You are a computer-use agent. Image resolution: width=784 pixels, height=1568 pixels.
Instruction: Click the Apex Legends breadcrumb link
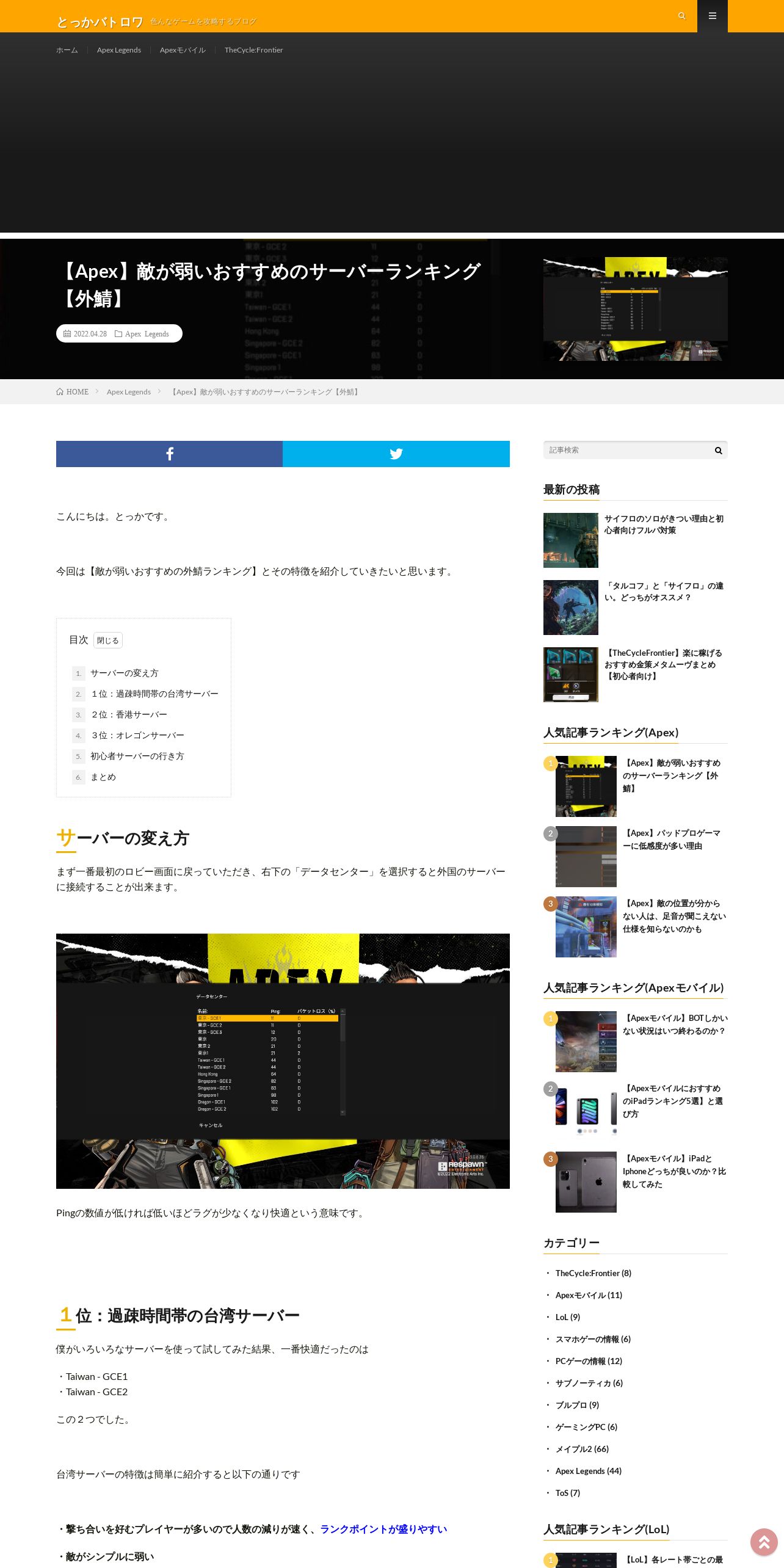[129, 392]
